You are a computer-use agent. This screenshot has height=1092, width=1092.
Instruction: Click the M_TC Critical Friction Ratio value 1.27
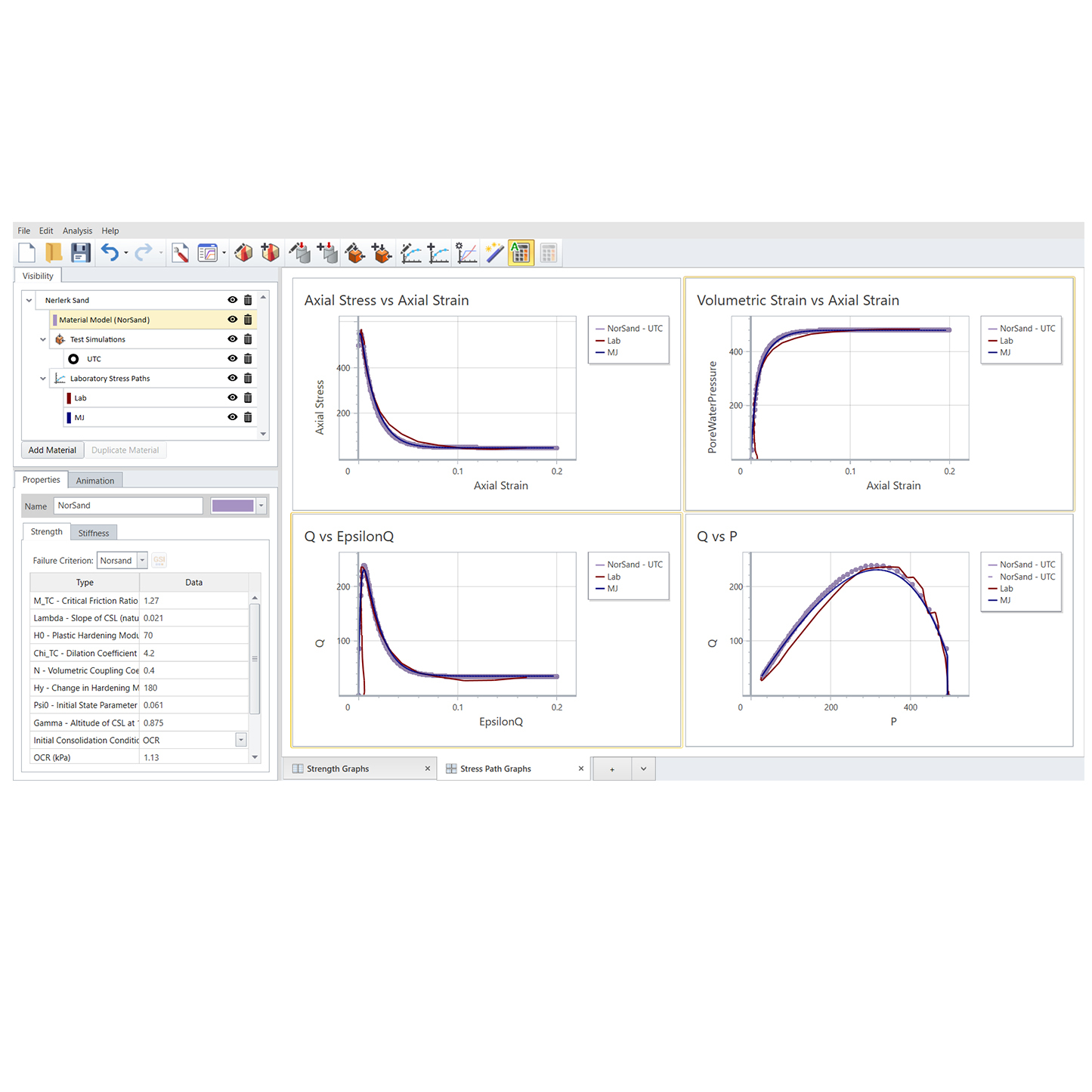[x=193, y=601]
